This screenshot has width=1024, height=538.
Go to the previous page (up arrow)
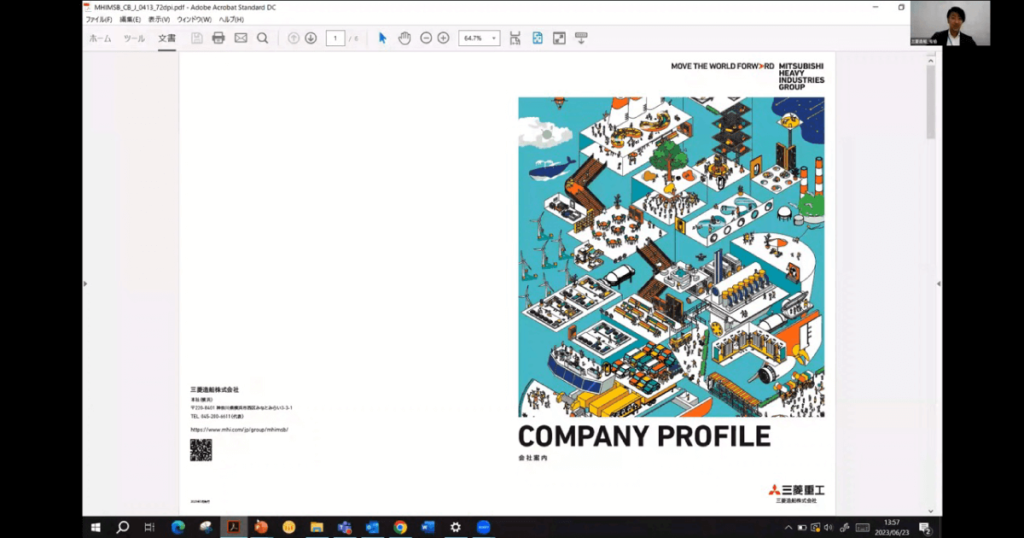[293, 39]
